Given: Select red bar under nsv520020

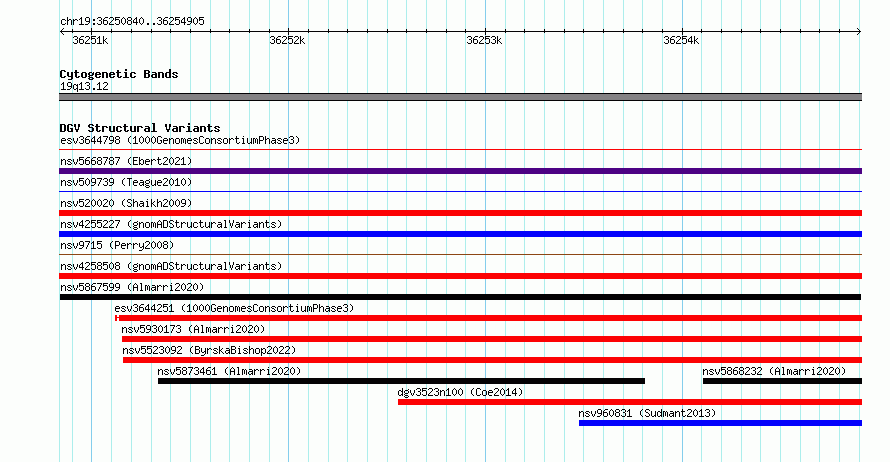Looking at the screenshot, I should (x=460, y=213).
